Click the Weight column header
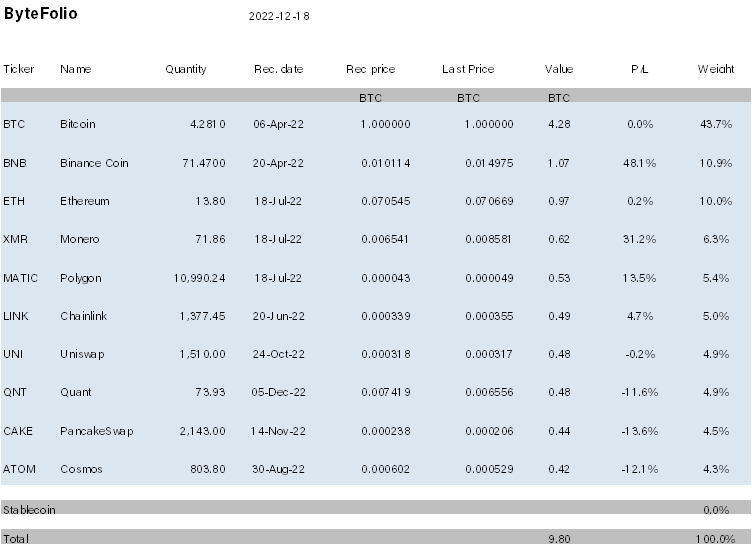 click(716, 70)
